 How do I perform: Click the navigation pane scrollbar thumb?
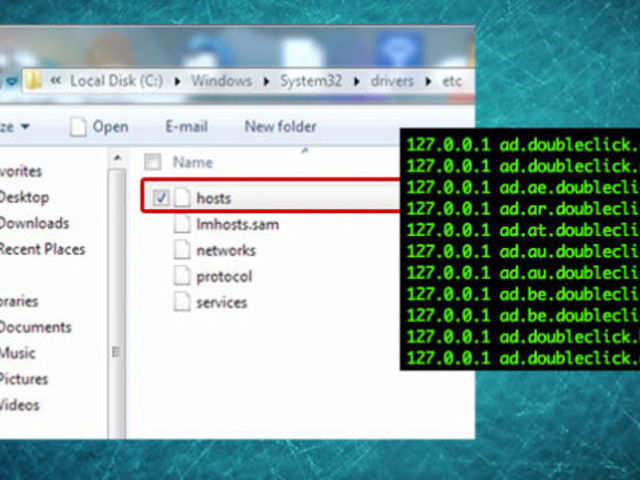click(x=117, y=302)
